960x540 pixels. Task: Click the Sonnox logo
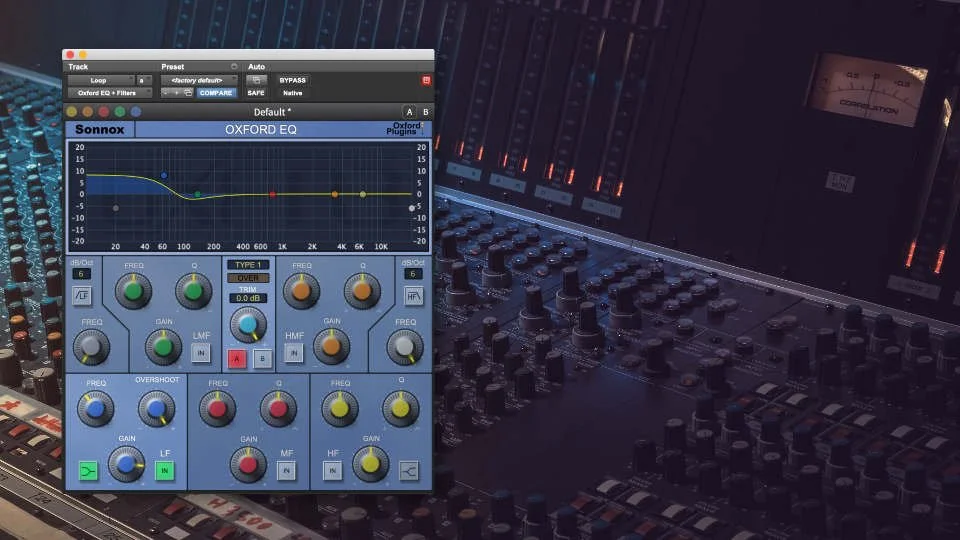[x=100, y=129]
